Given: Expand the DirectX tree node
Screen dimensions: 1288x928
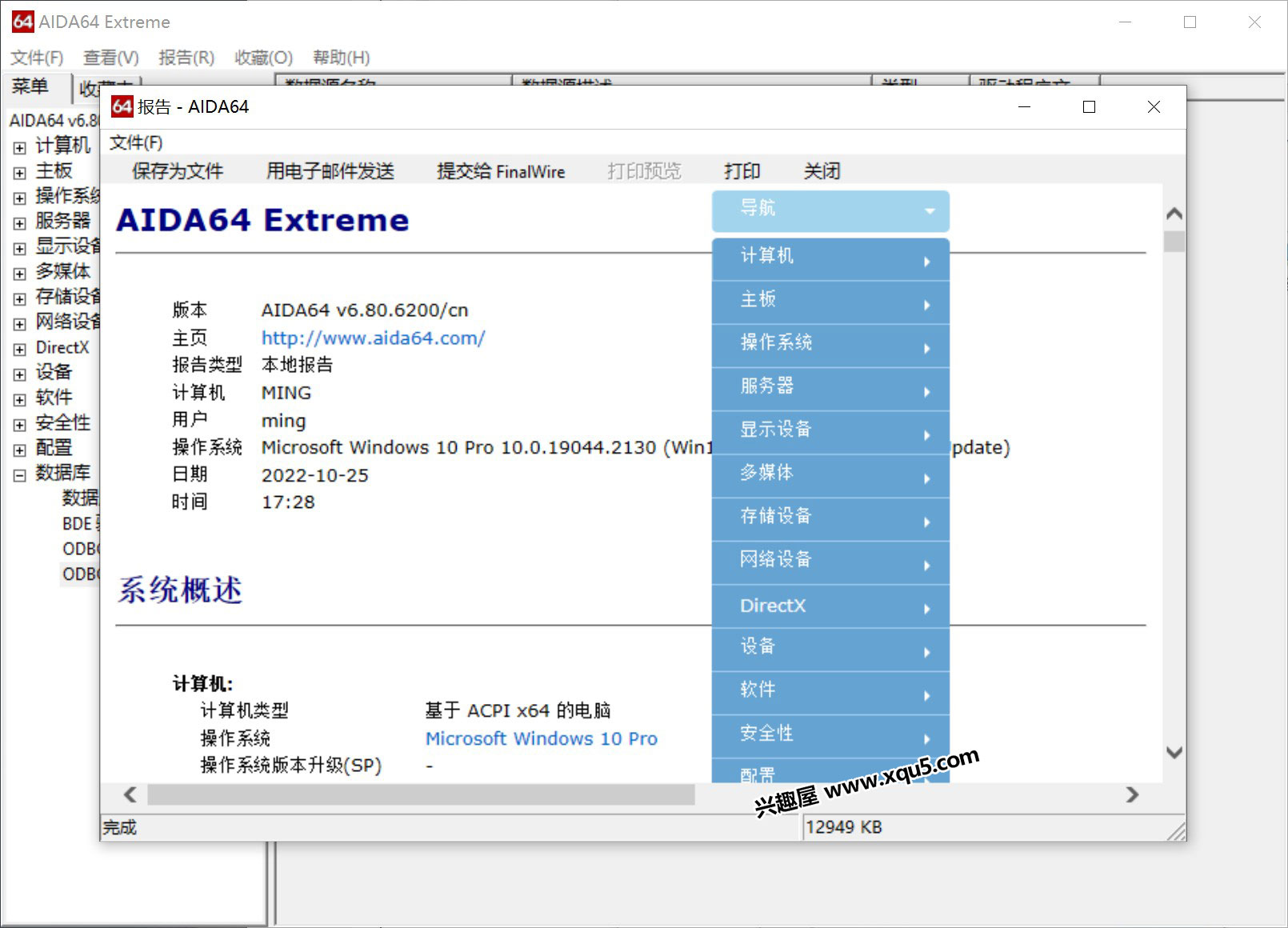Looking at the screenshot, I should coord(20,349).
